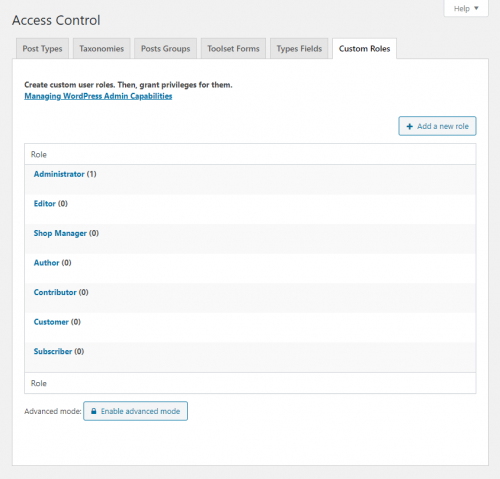Viewport: 500px width, 479px height.
Task: Select the Posts Groups tab
Action: pos(165,49)
